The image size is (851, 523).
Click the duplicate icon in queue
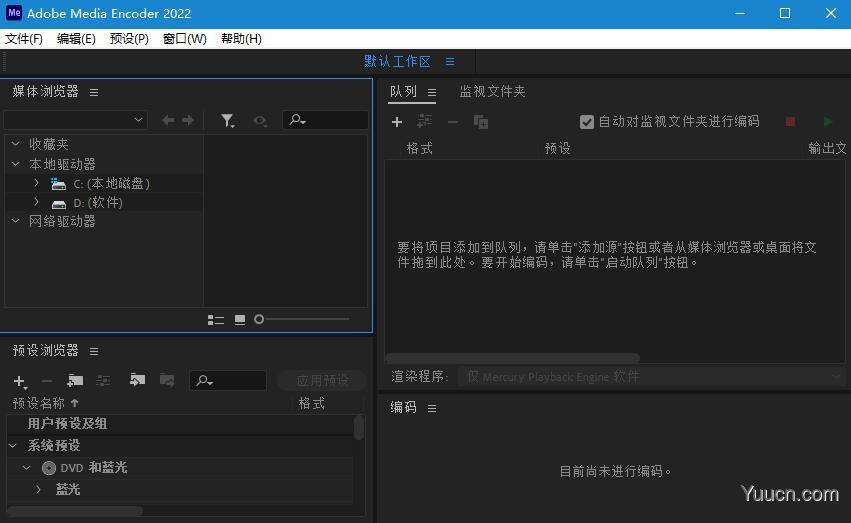click(481, 122)
